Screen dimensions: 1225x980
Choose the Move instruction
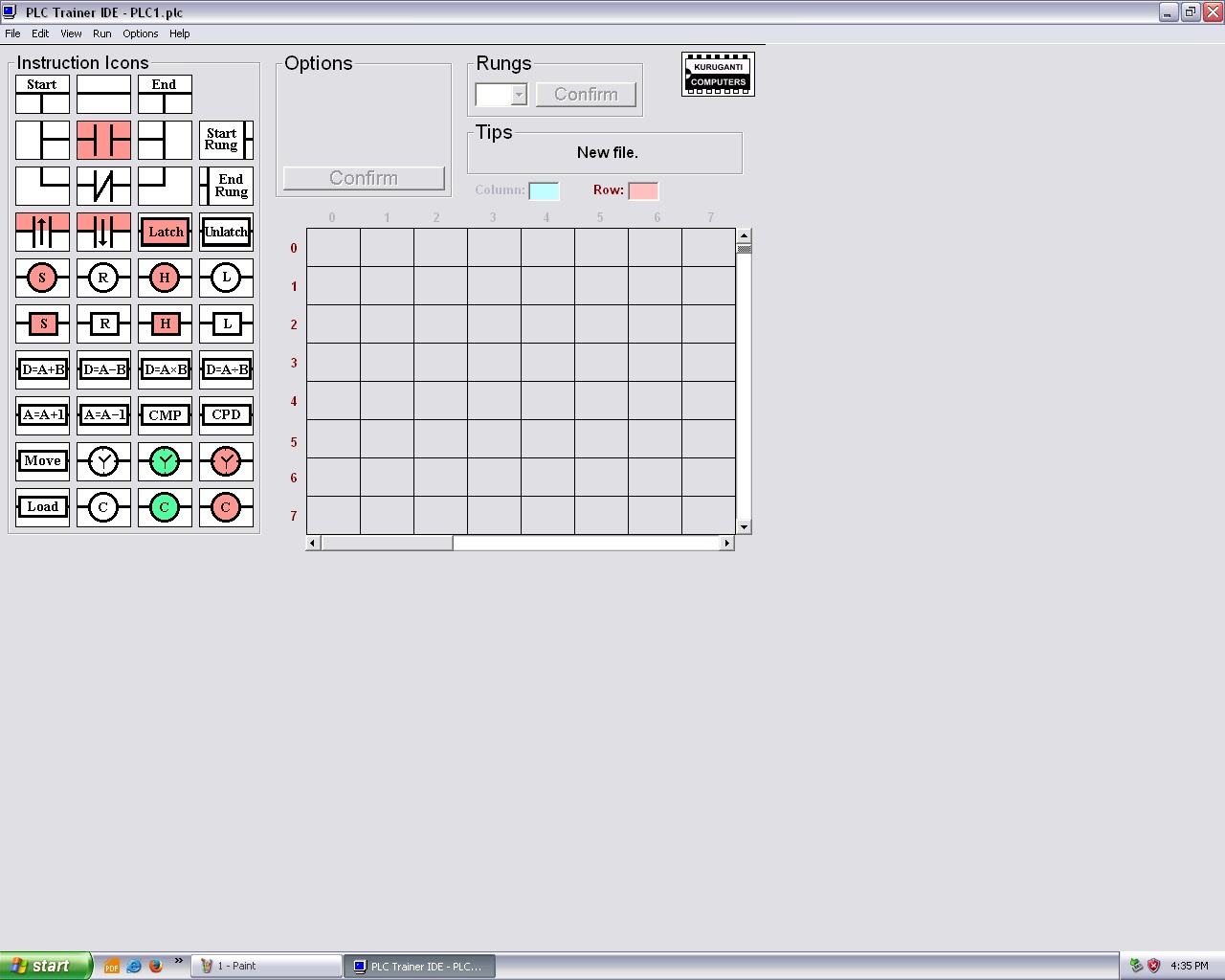(x=41, y=461)
